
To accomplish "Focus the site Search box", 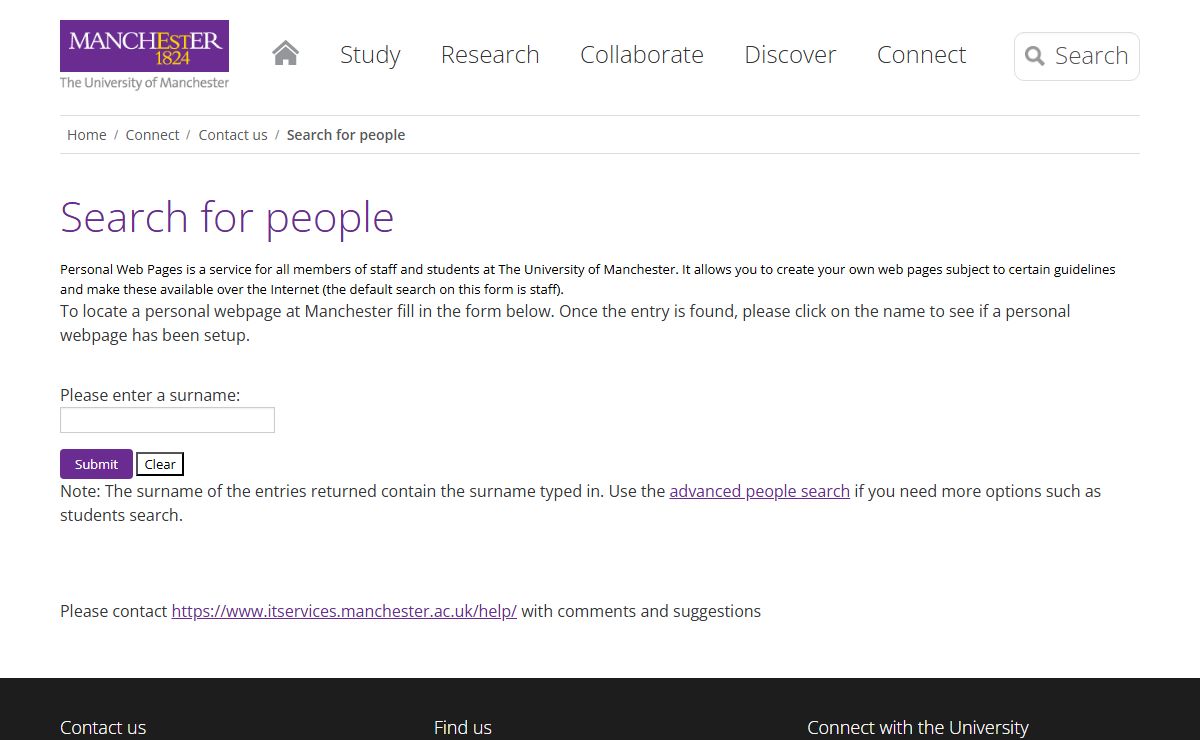I will coord(1091,56).
